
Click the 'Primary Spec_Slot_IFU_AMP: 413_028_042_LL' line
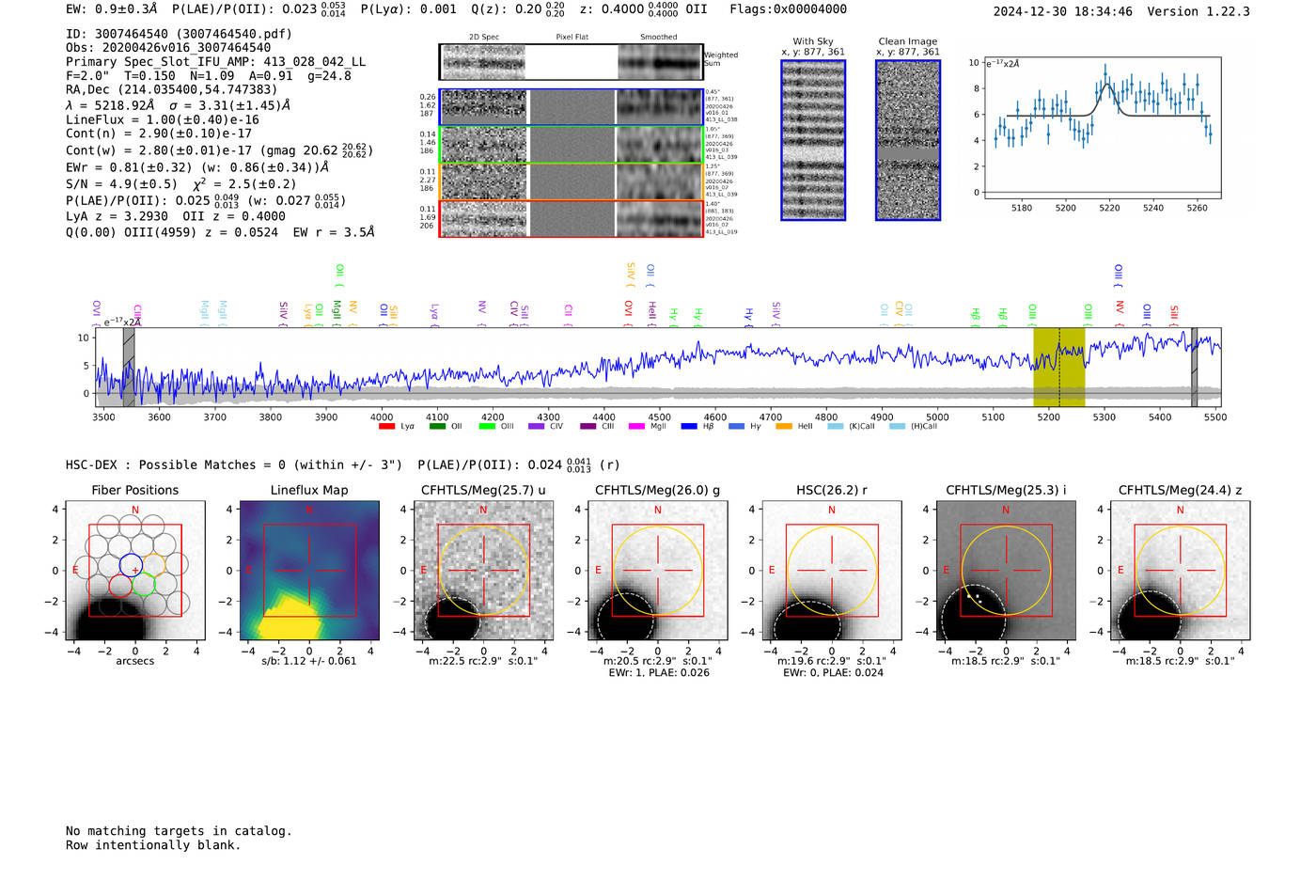pos(215,62)
